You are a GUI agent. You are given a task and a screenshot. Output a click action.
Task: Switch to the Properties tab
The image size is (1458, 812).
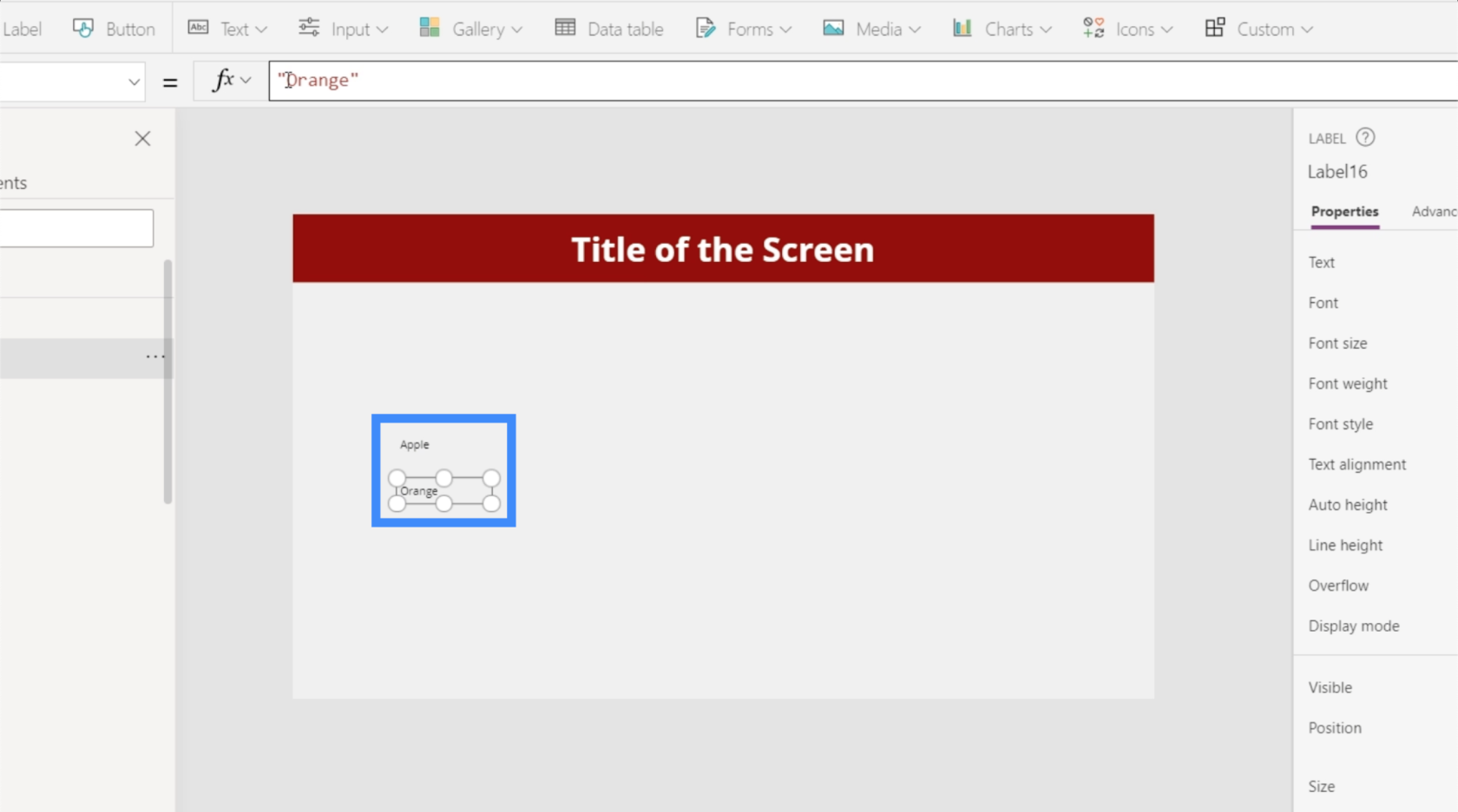[x=1344, y=212]
